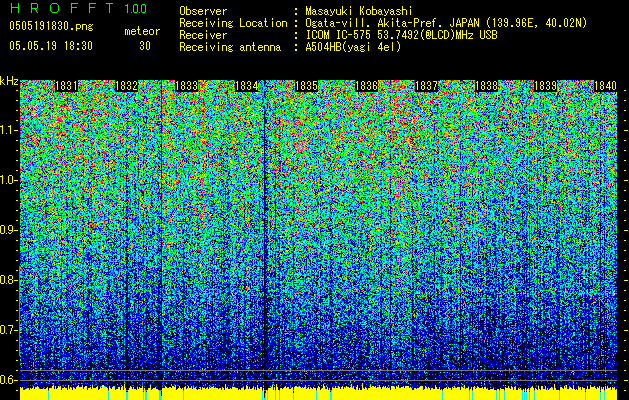
Task: Click the 0.8 frequency axis label
Action: pyautogui.click(x=9, y=280)
